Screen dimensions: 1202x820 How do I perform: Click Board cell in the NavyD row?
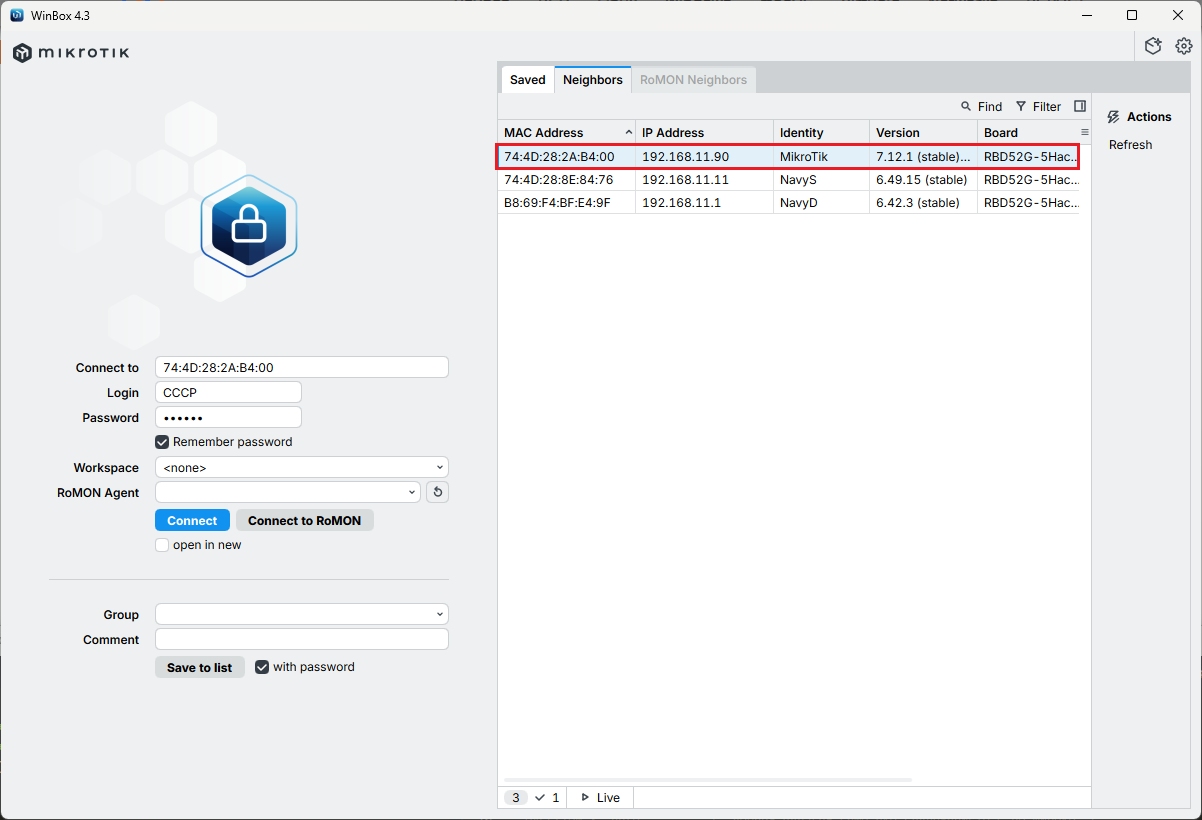pos(1031,202)
